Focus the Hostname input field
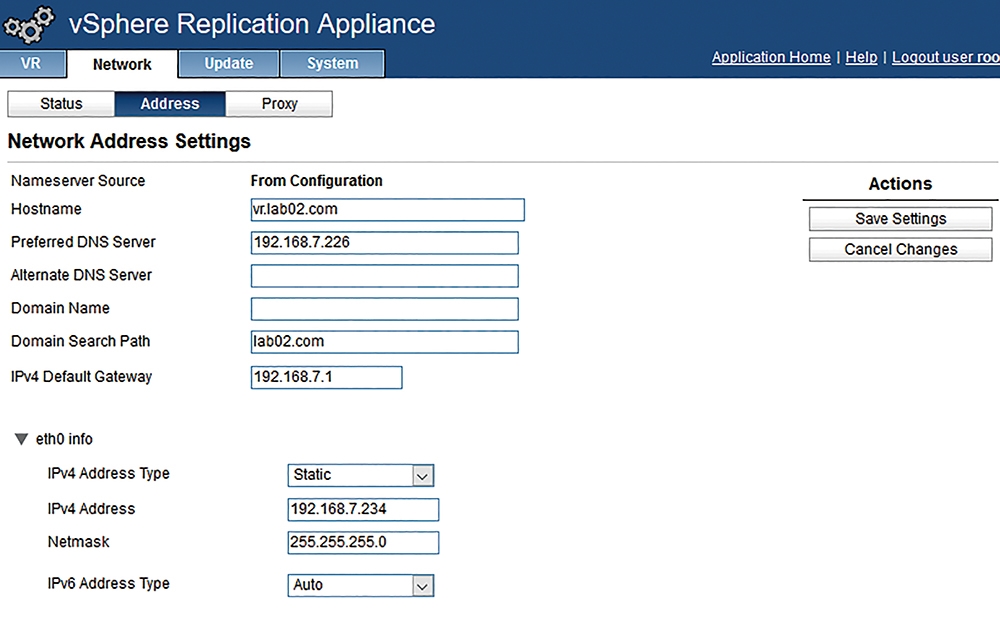This screenshot has width=1000, height=623. (388, 210)
